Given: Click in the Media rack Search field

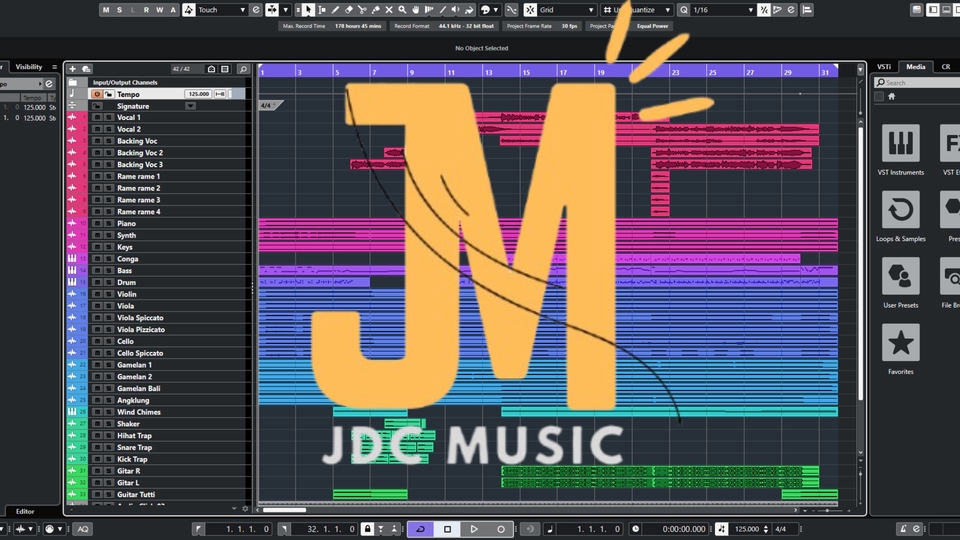Looking at the screenshot, I should coord(917,83).
